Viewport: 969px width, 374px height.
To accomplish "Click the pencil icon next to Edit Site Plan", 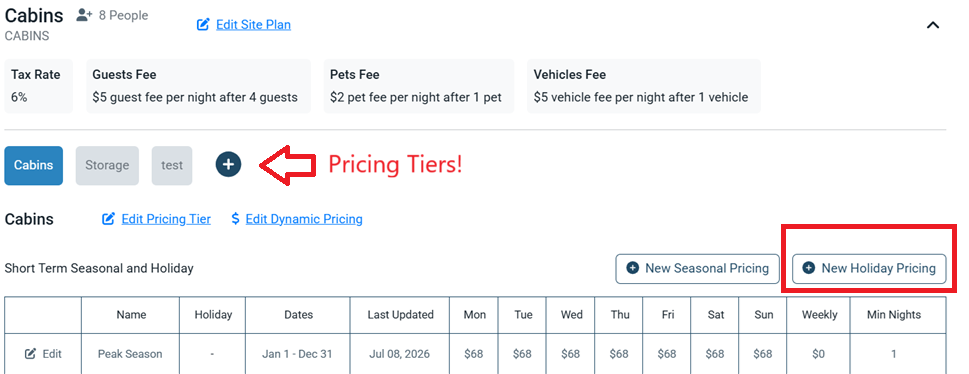I will tap(203, 25).
